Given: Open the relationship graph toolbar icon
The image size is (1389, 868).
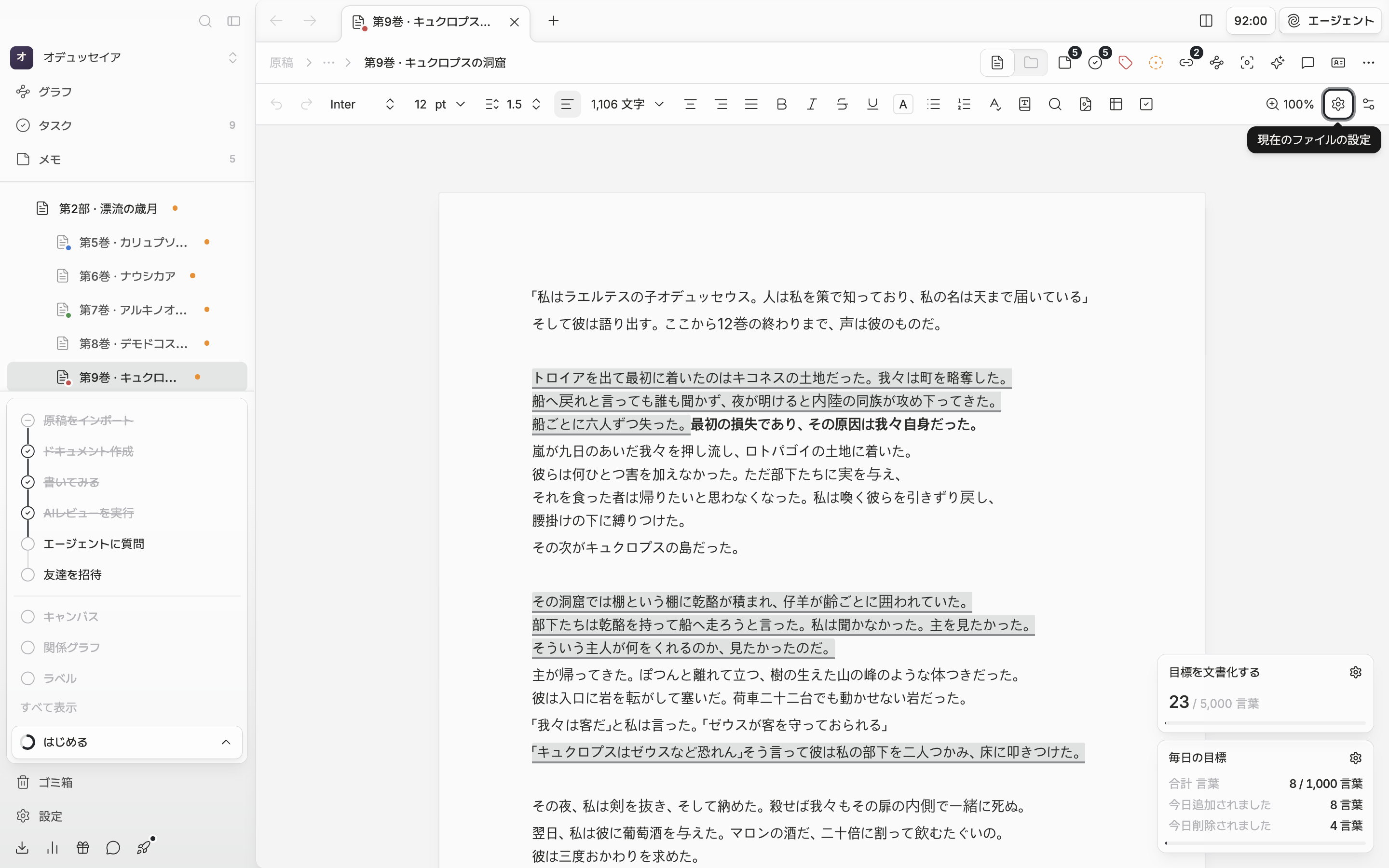Looking at the screenshot, I should point(1217,63).
